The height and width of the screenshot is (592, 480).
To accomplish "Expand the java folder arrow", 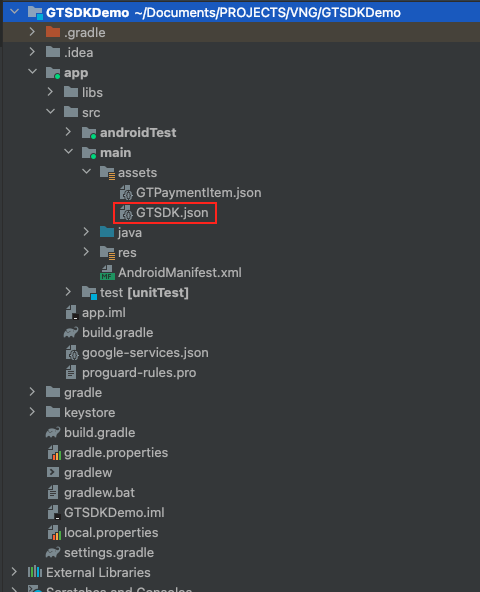I will coord(86,232).
